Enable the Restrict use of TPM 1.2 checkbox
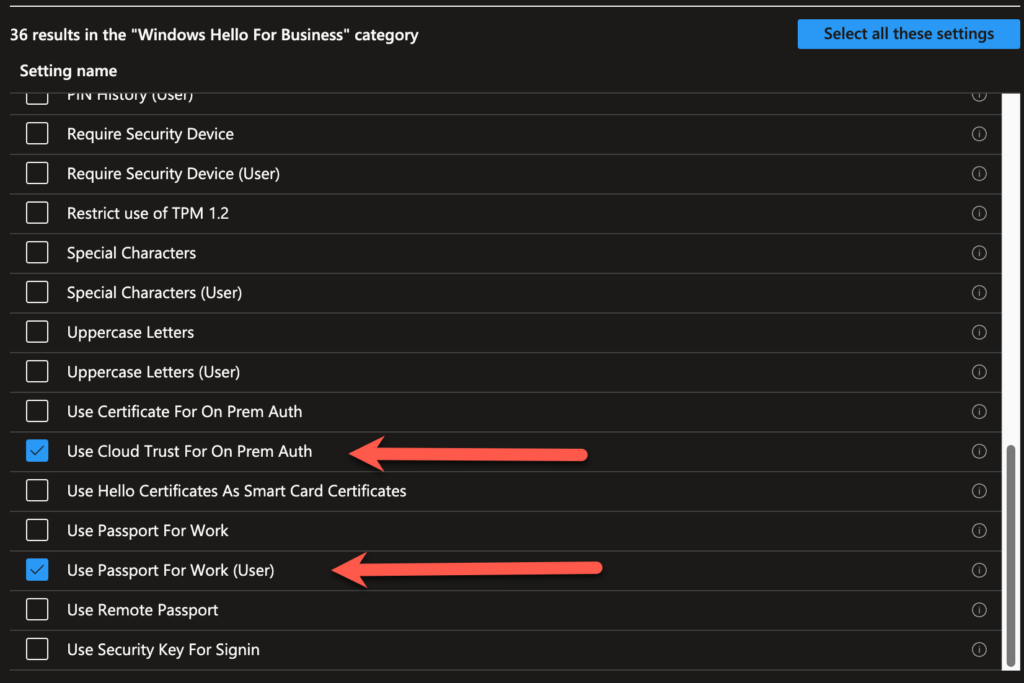Viewport: 1024px width, 683px height. tap(36, 213)
